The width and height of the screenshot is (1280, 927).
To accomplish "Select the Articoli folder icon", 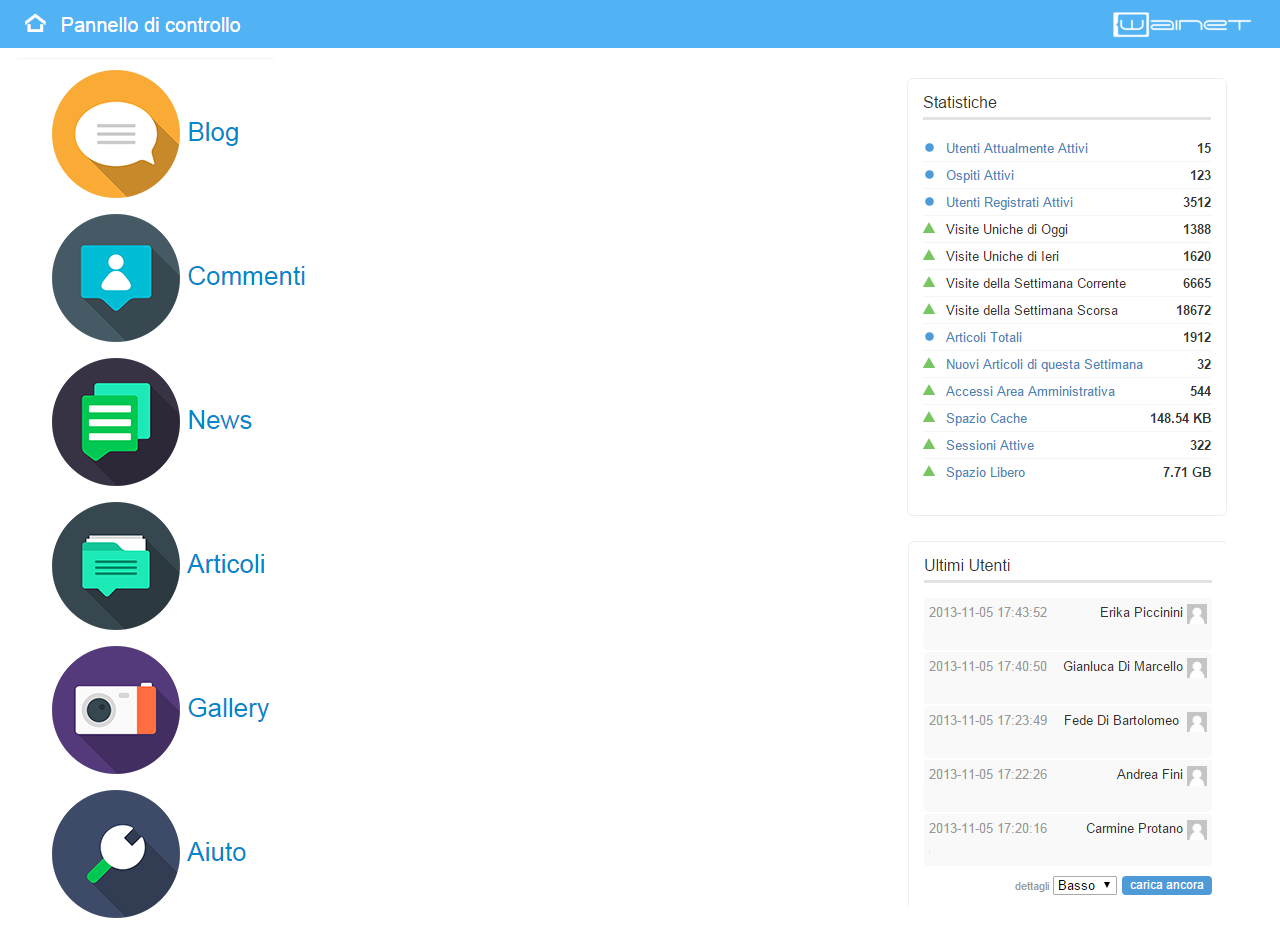I will 116,566.
